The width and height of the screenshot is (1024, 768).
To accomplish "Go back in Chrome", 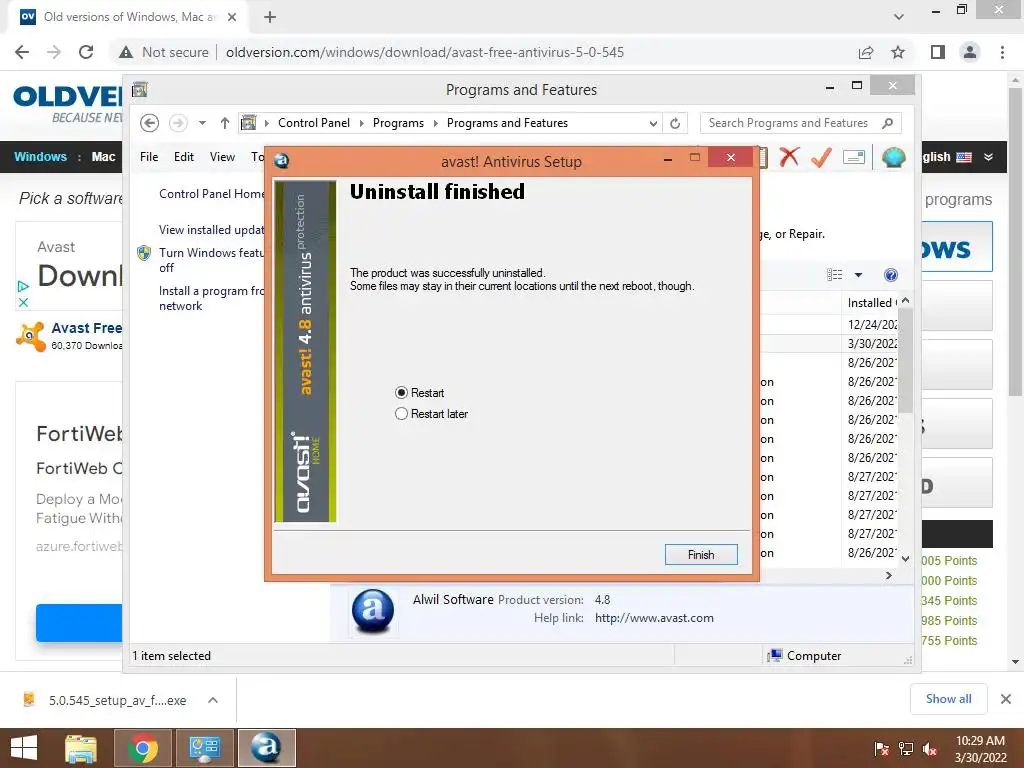I will coord(22,52).
